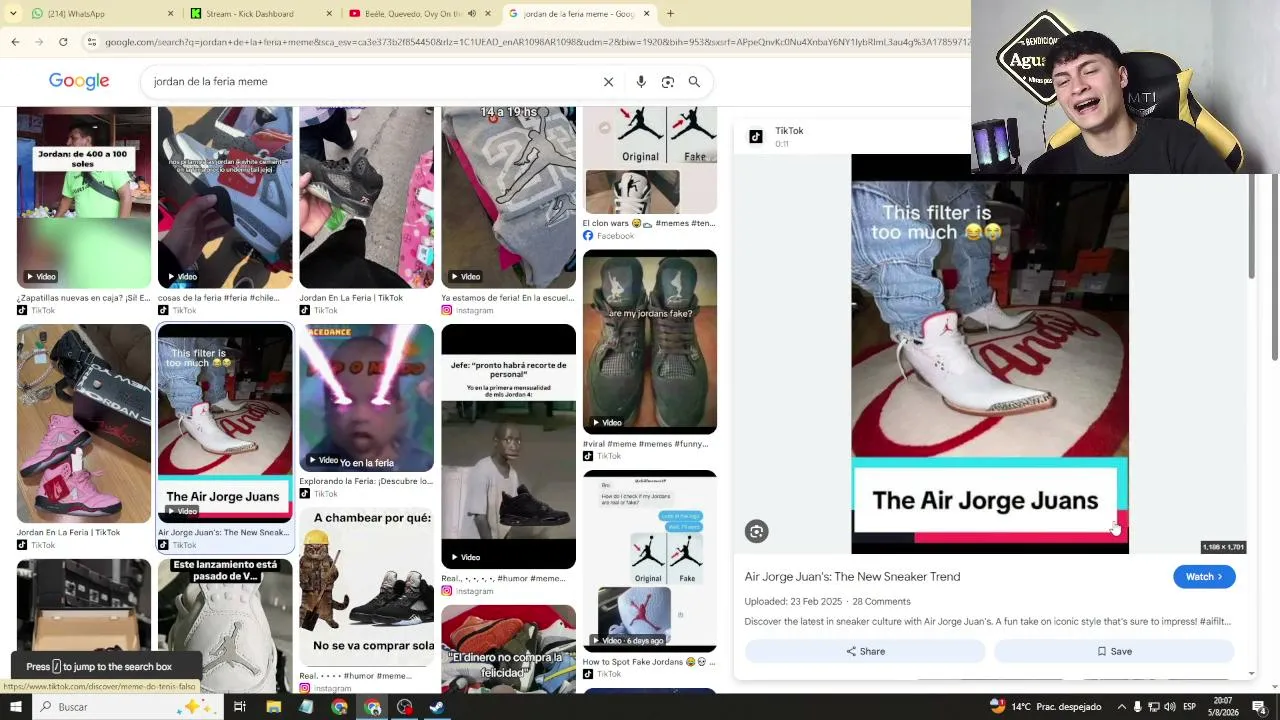Screen dimensions: 1280x720
Task: Go to Google home via the logo
Action: coord(79,81)
